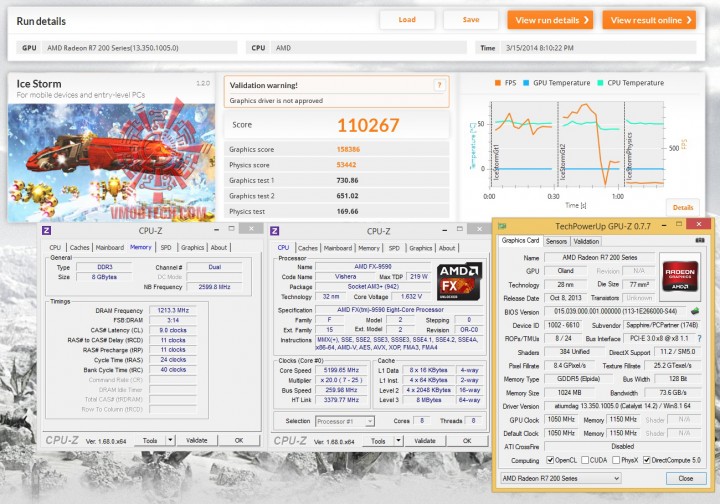Click the Physics test 169.66 value
This screenshot has width=720, height=504.
point(347,212)
